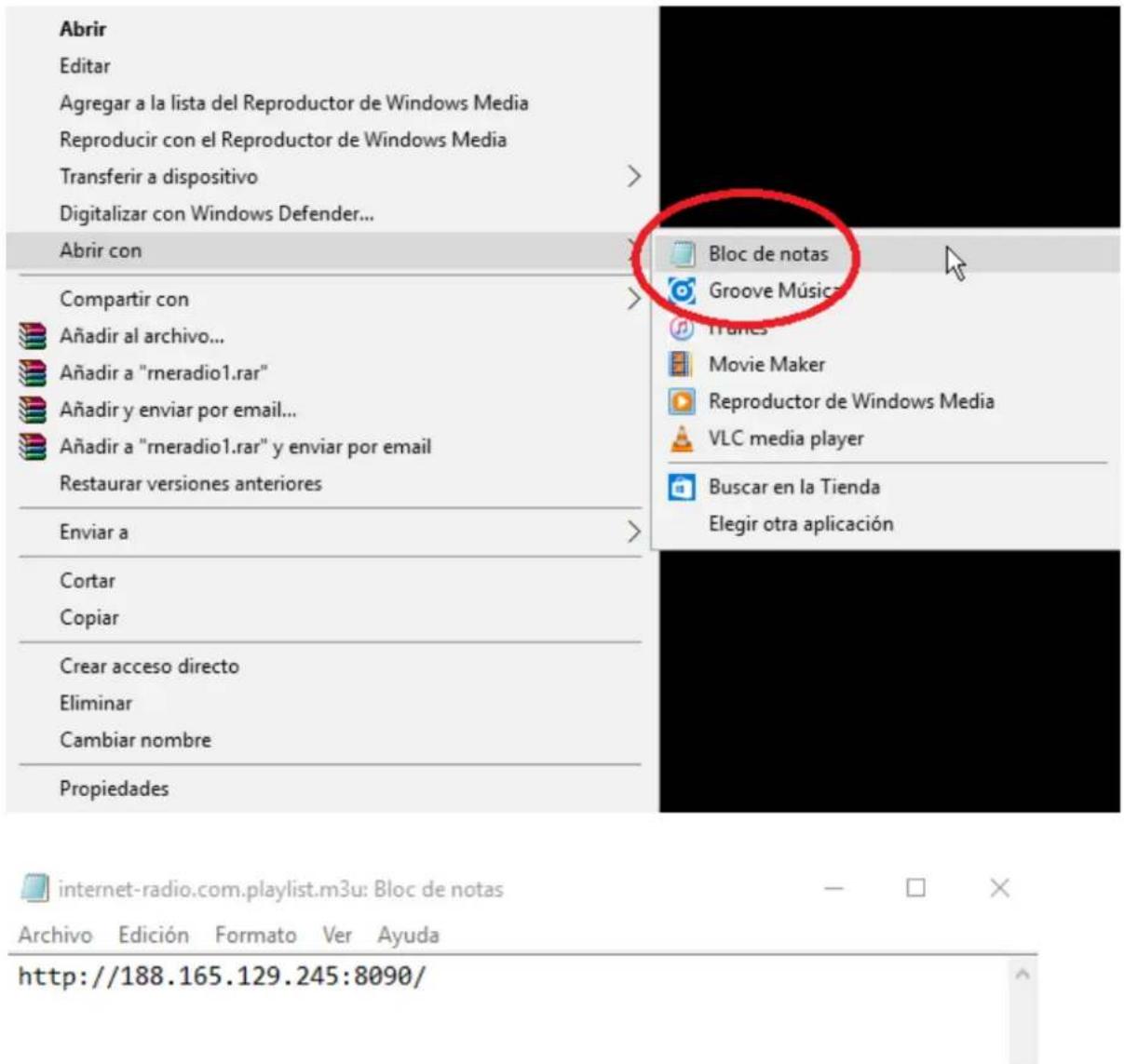Click WinRAR icon beside Añadir y enviar por email
1124x1064 pixels.
[33, 410]
